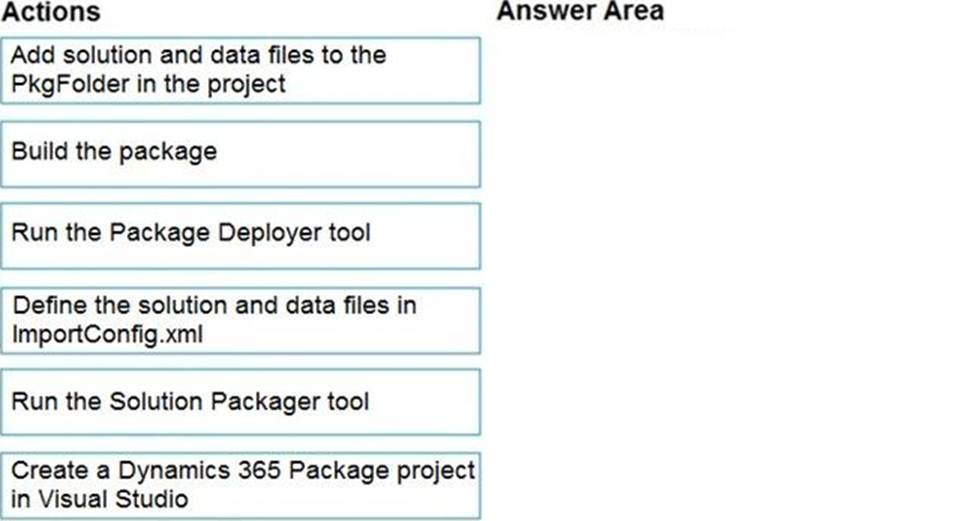Click the empty space below Answer Area
977x521 pixels.
pyautogui.click(x=729, y=274)
